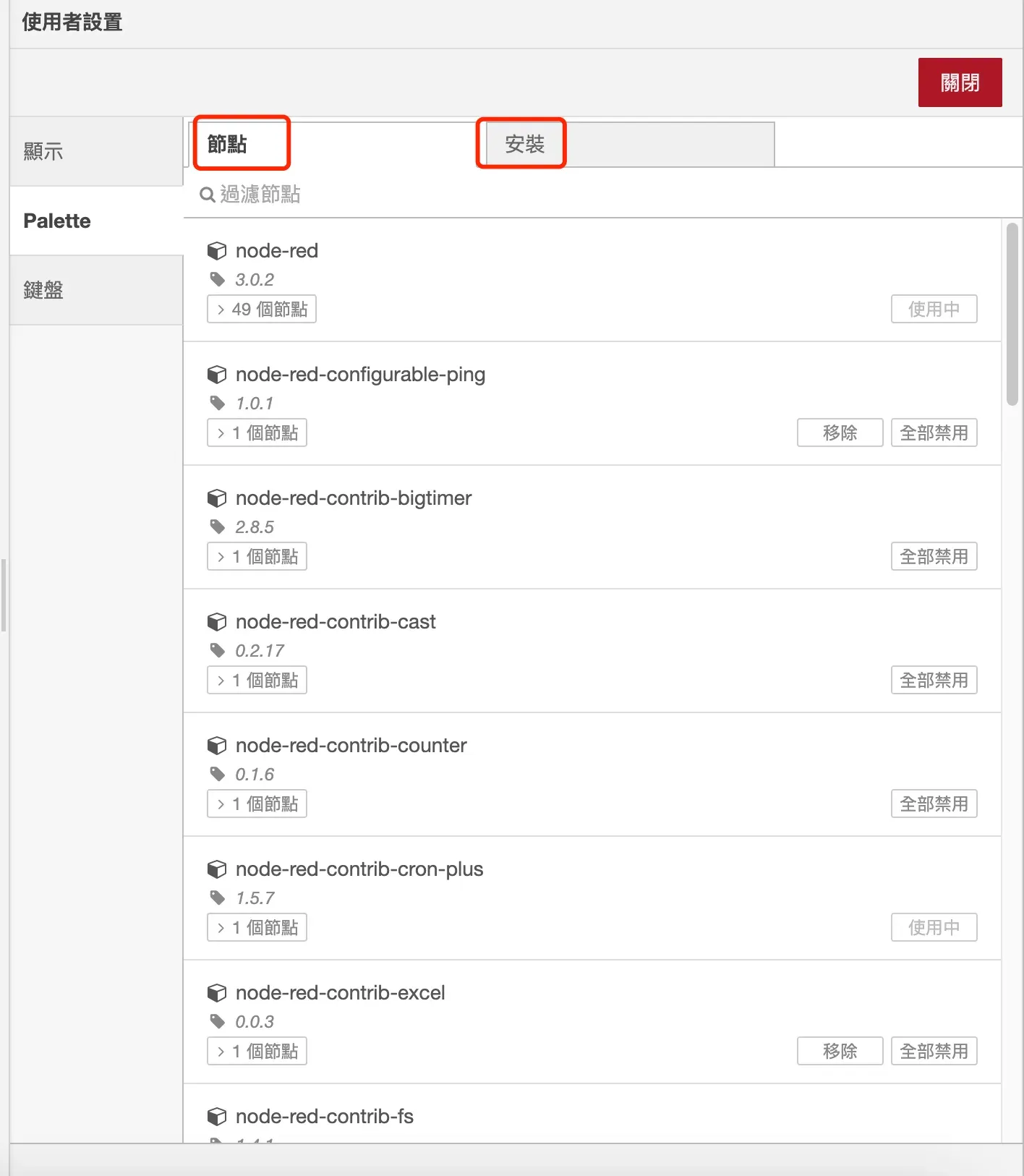Click the version number "1.5.7"
Viewport: 1024px width, 1176px height.
pyautogui.click(x=255, y=898)
